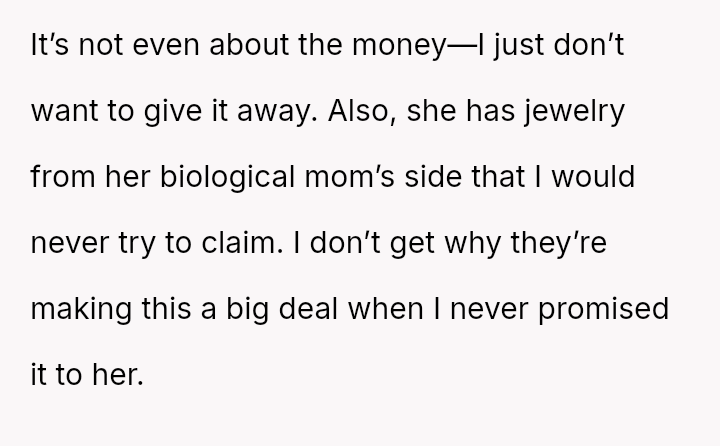The image size is (720, 446).
Task: Click the word "from" at the line start
Action: 65,177
